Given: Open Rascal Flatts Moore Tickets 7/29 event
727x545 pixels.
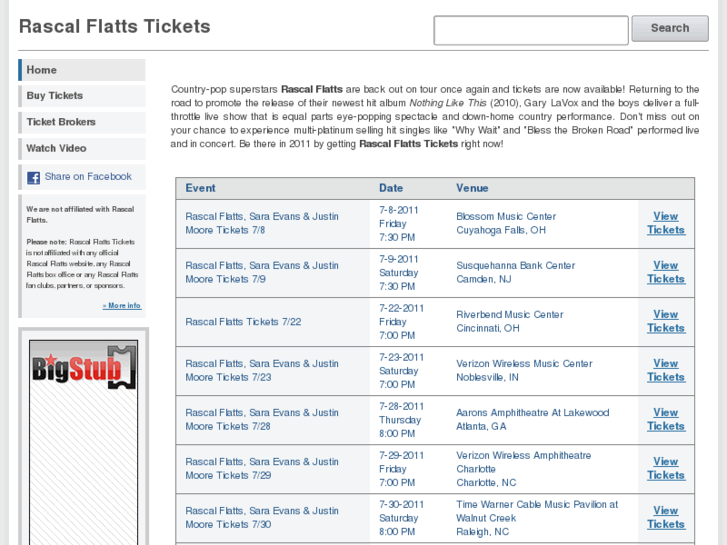Looking at the screenshot, I should point(262,468).
